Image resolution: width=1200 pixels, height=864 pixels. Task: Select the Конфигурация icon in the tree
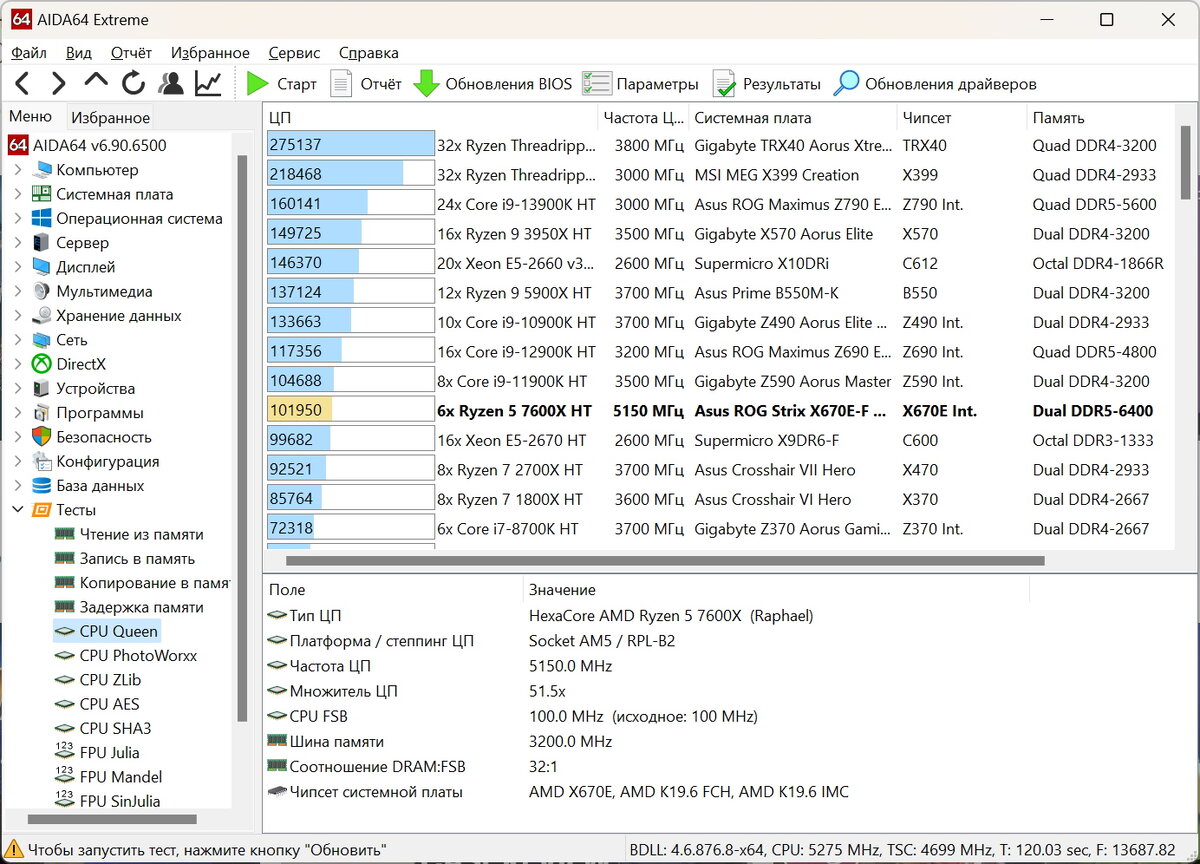pos(41,461)
